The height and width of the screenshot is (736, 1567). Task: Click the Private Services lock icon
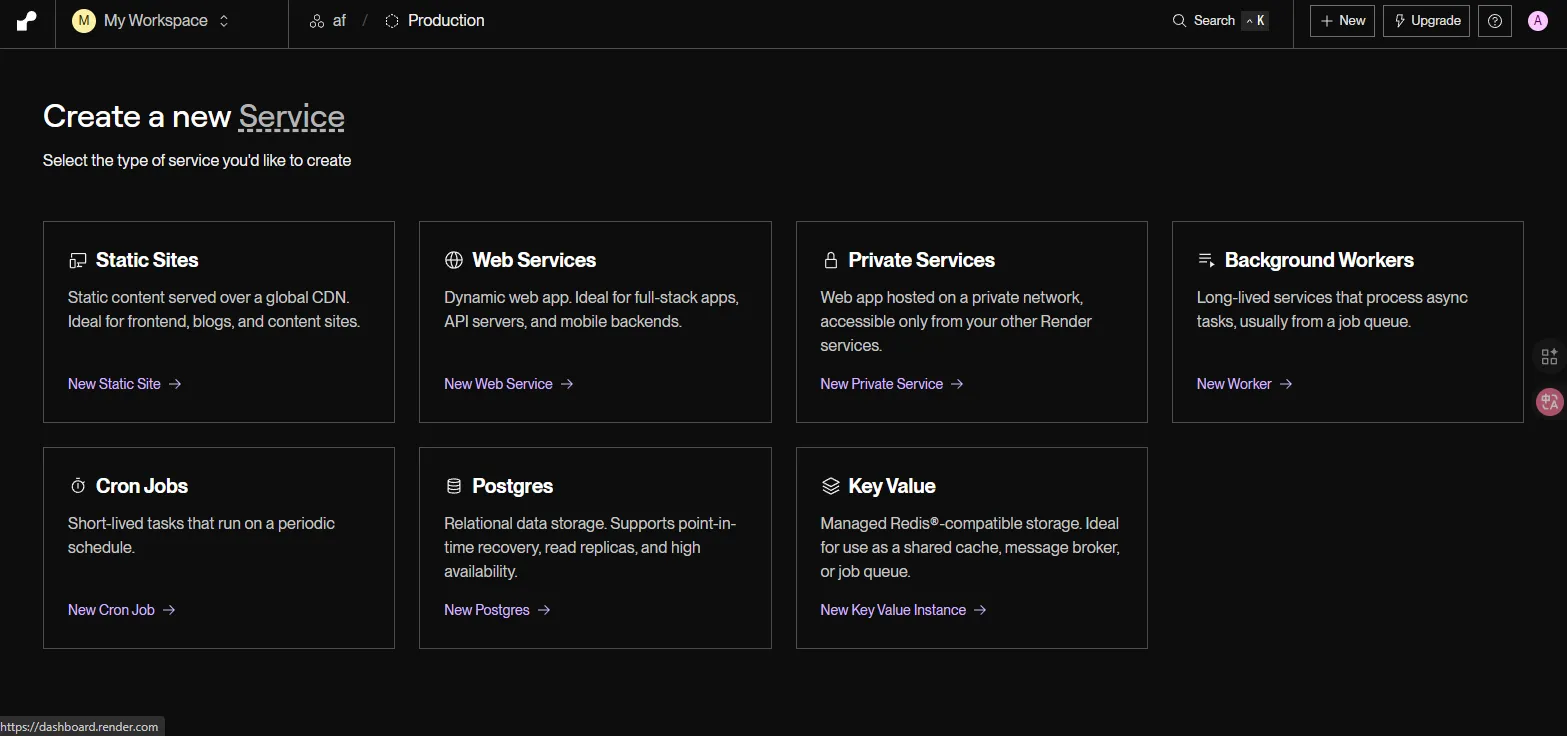tap(830, 261)
